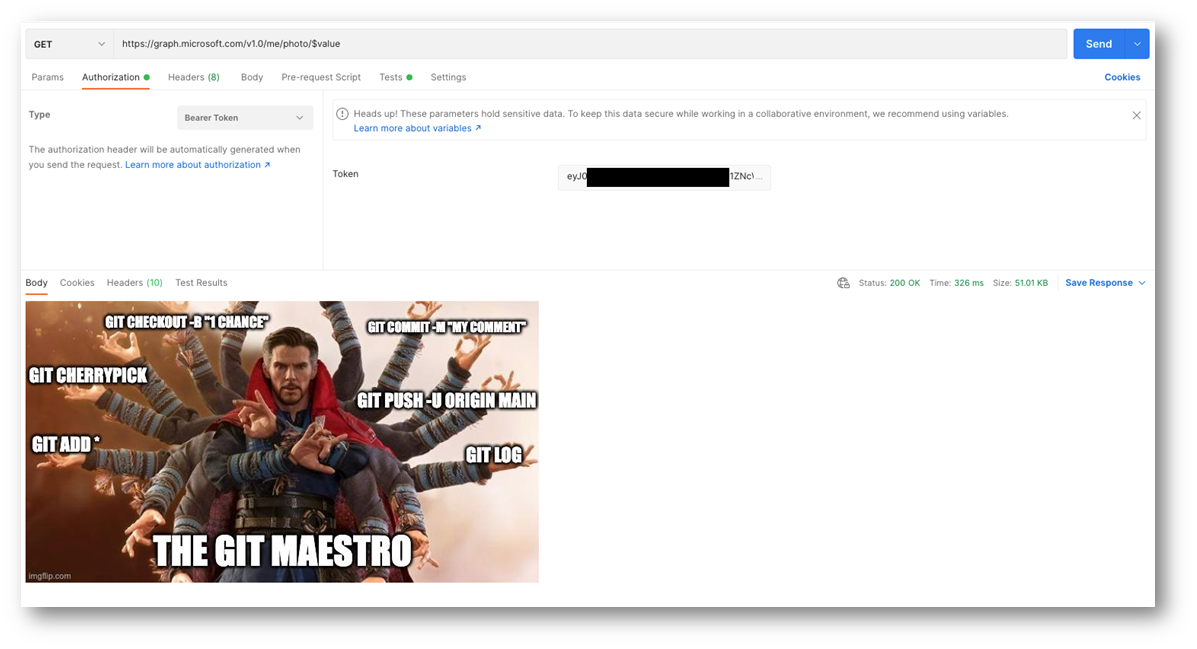Open the Send button options arrow
The height and width of the screenshot is (649, 1197).
1137,44
